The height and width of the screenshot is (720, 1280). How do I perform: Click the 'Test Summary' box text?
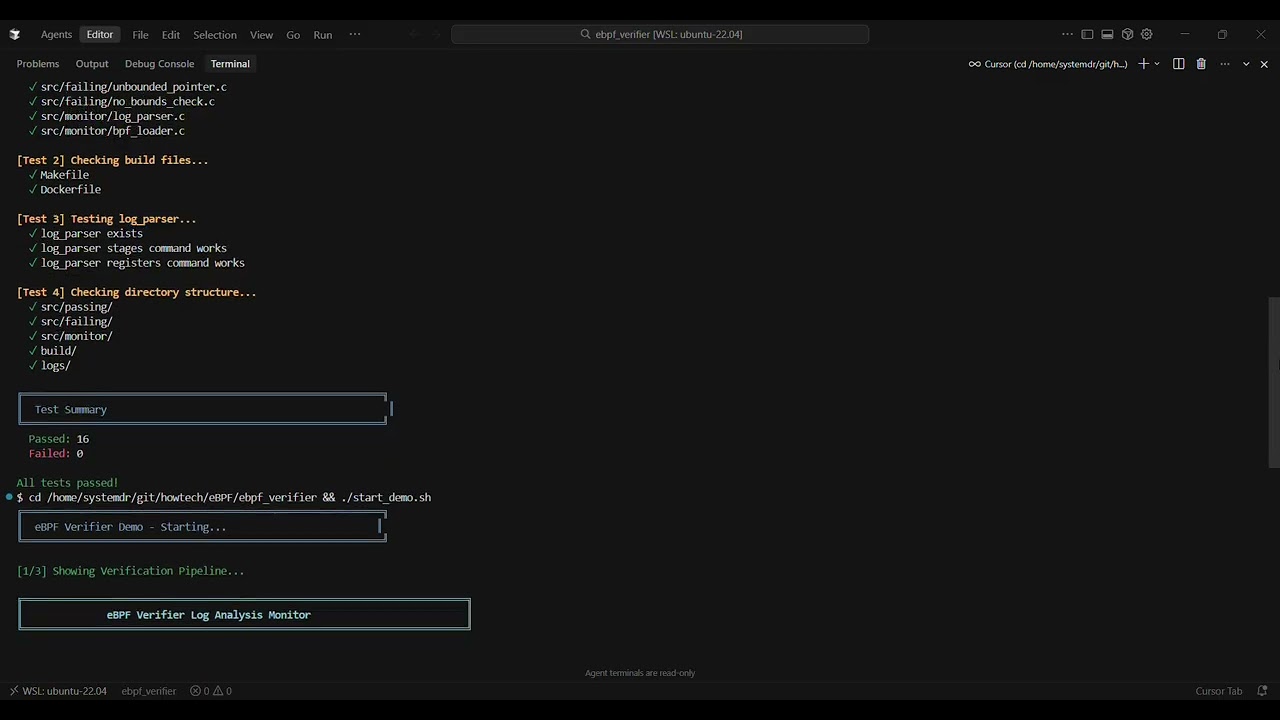(x=70, y=409)
